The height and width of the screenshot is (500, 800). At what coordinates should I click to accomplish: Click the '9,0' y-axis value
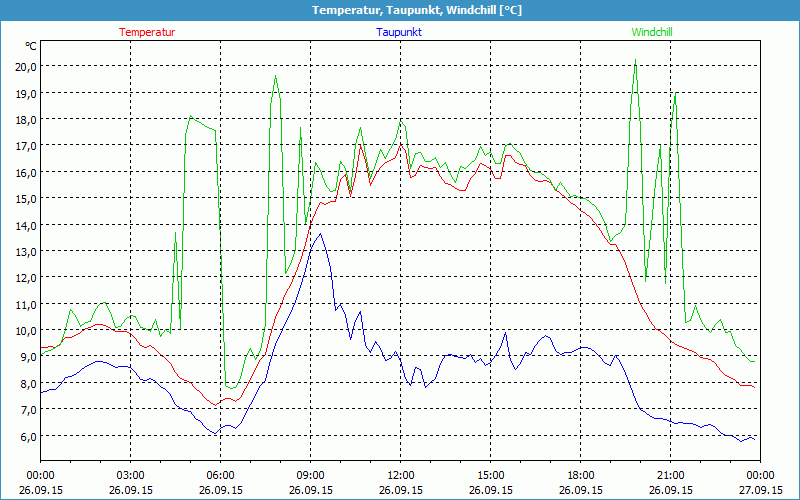tap(28, 357)
